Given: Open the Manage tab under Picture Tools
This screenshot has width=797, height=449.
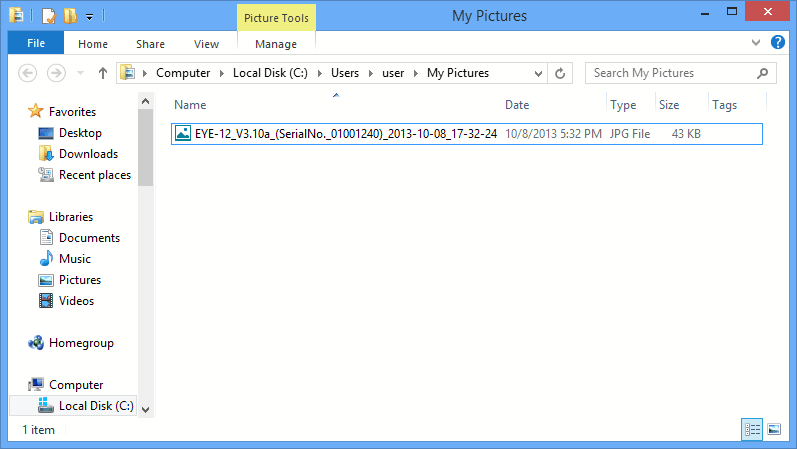Looking at the screenshot, I should (x=276, y=44).
